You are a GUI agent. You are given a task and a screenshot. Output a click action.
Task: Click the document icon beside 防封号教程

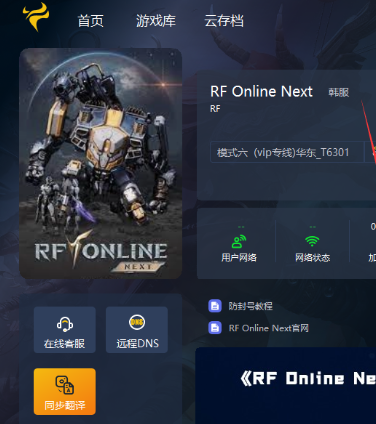(215, 306)
